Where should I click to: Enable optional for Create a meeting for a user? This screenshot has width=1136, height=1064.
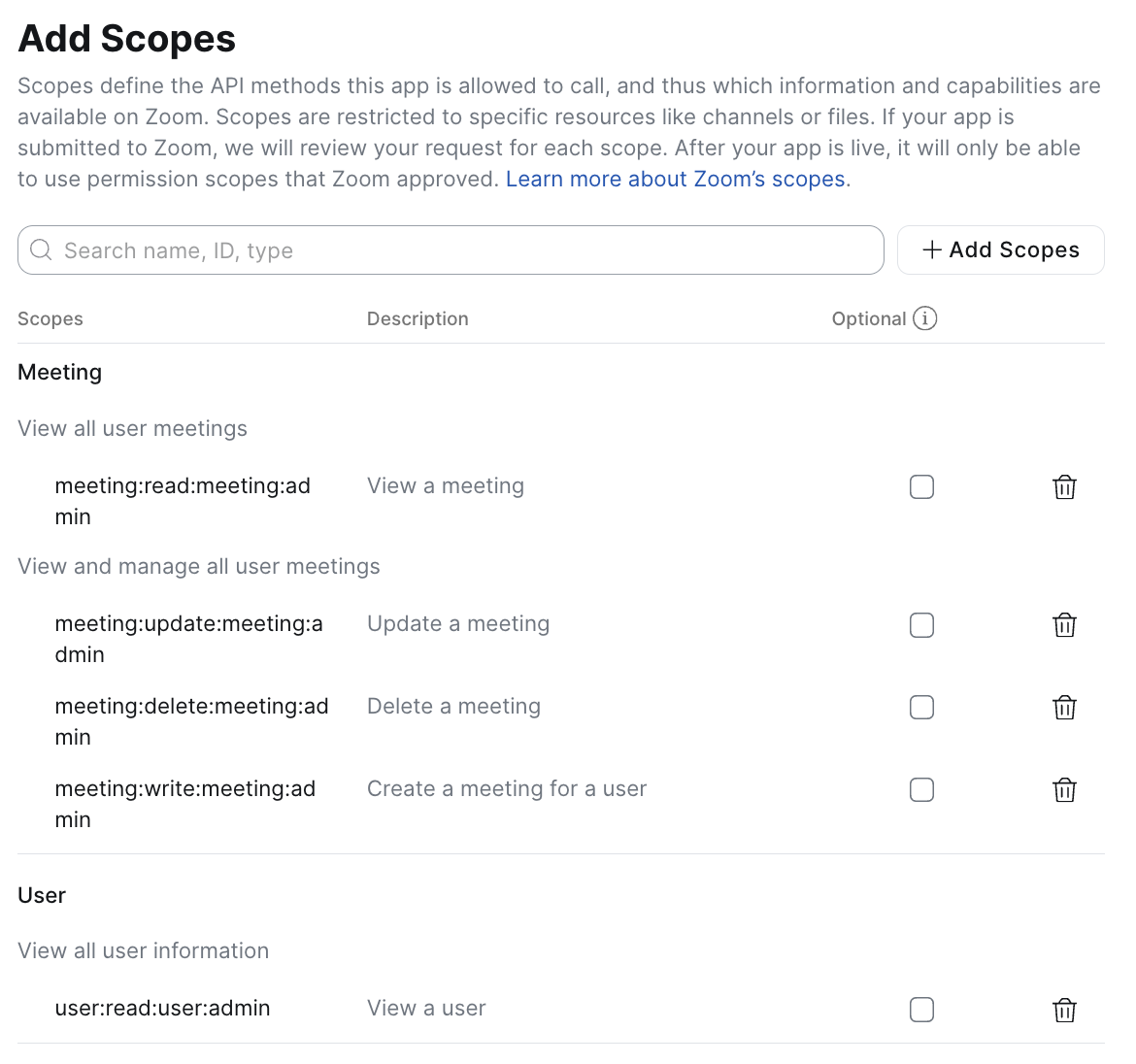pyautogui.click(x=921, y=790)
